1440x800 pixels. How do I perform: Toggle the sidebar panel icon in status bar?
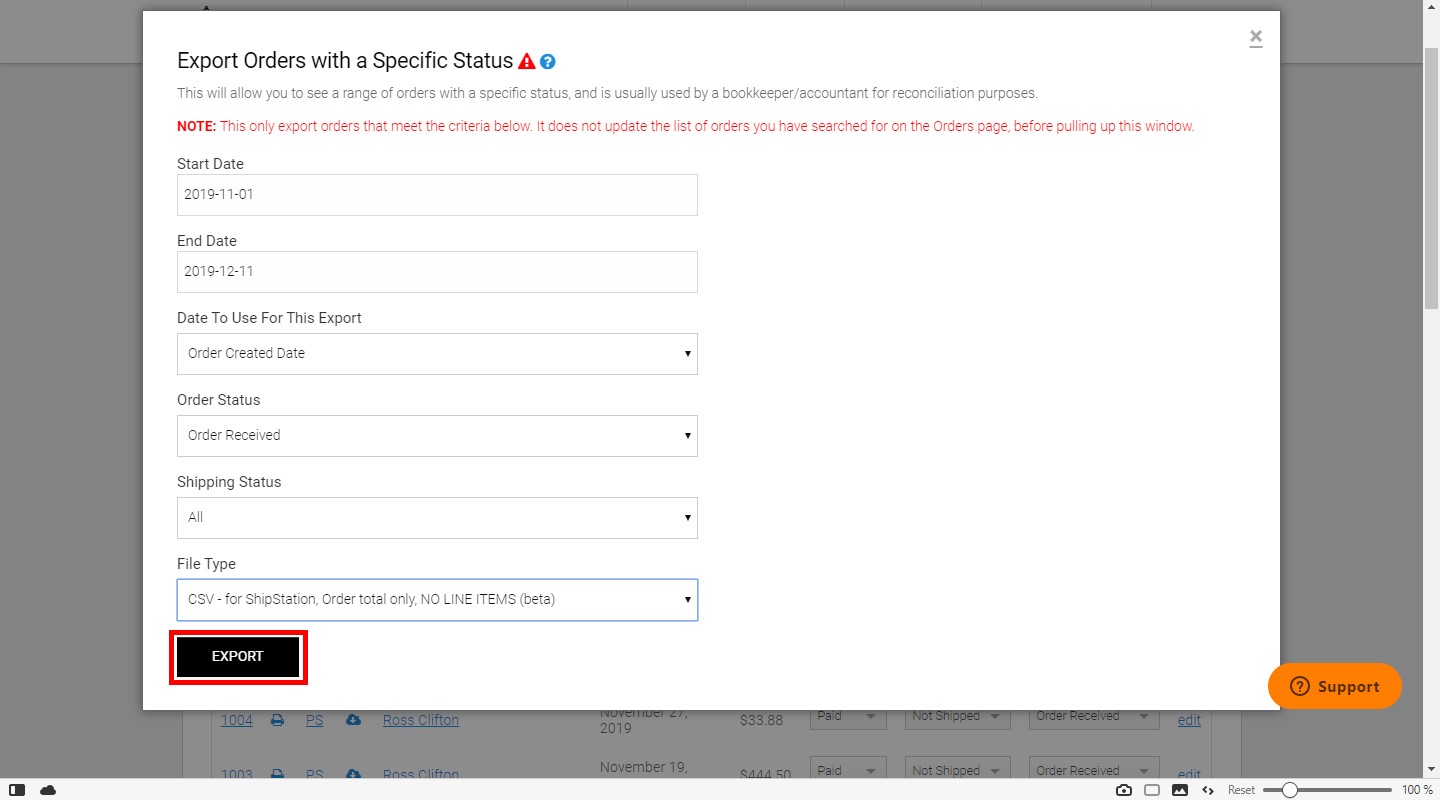click(x=17, y=790)
